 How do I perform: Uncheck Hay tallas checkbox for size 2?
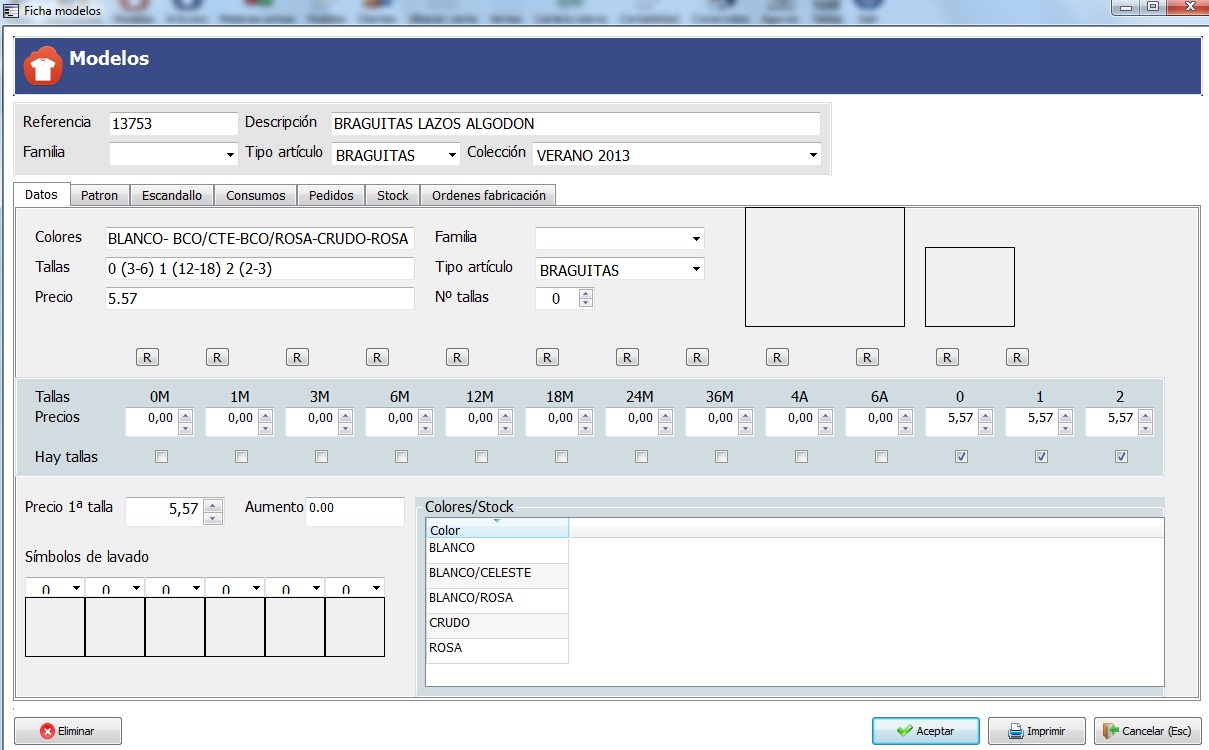click(x=1121, y=457)
